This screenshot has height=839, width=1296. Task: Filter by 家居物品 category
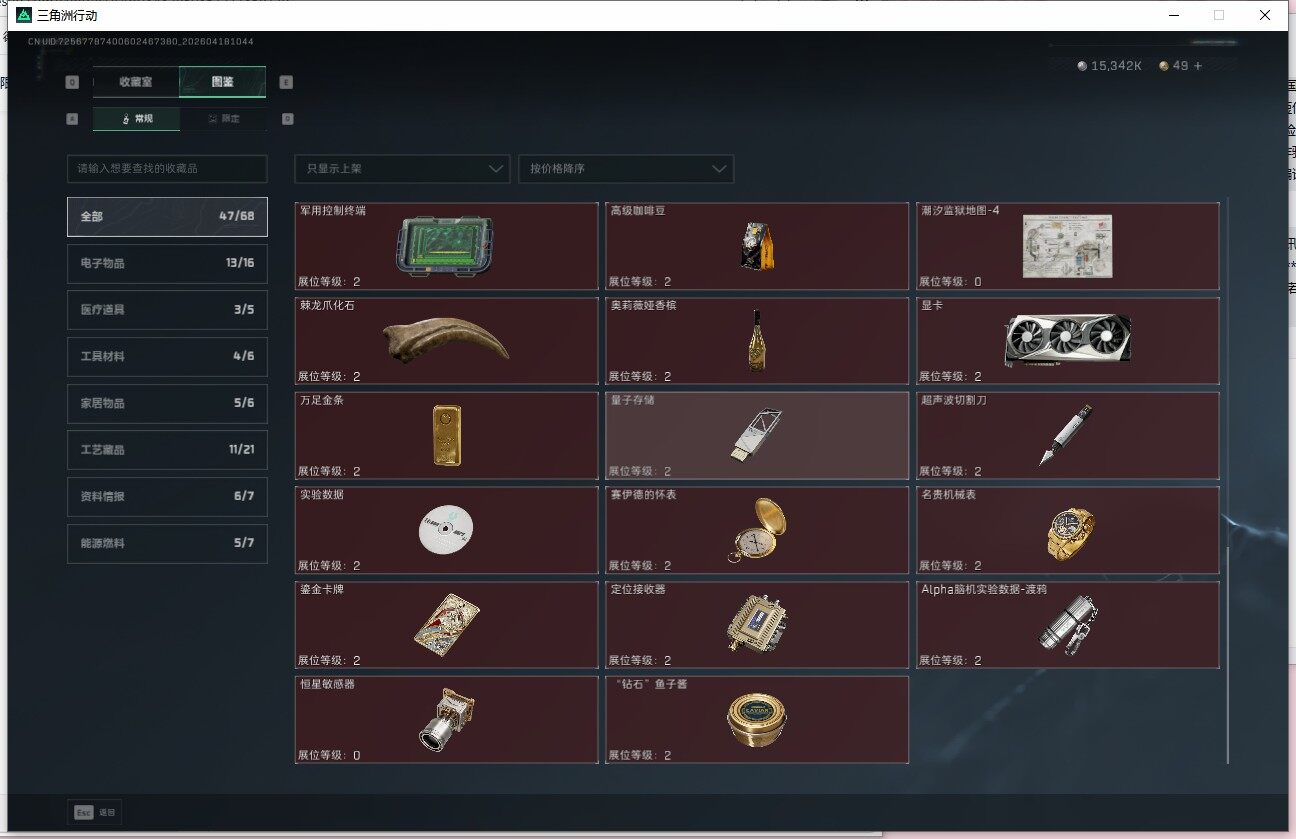167,403
